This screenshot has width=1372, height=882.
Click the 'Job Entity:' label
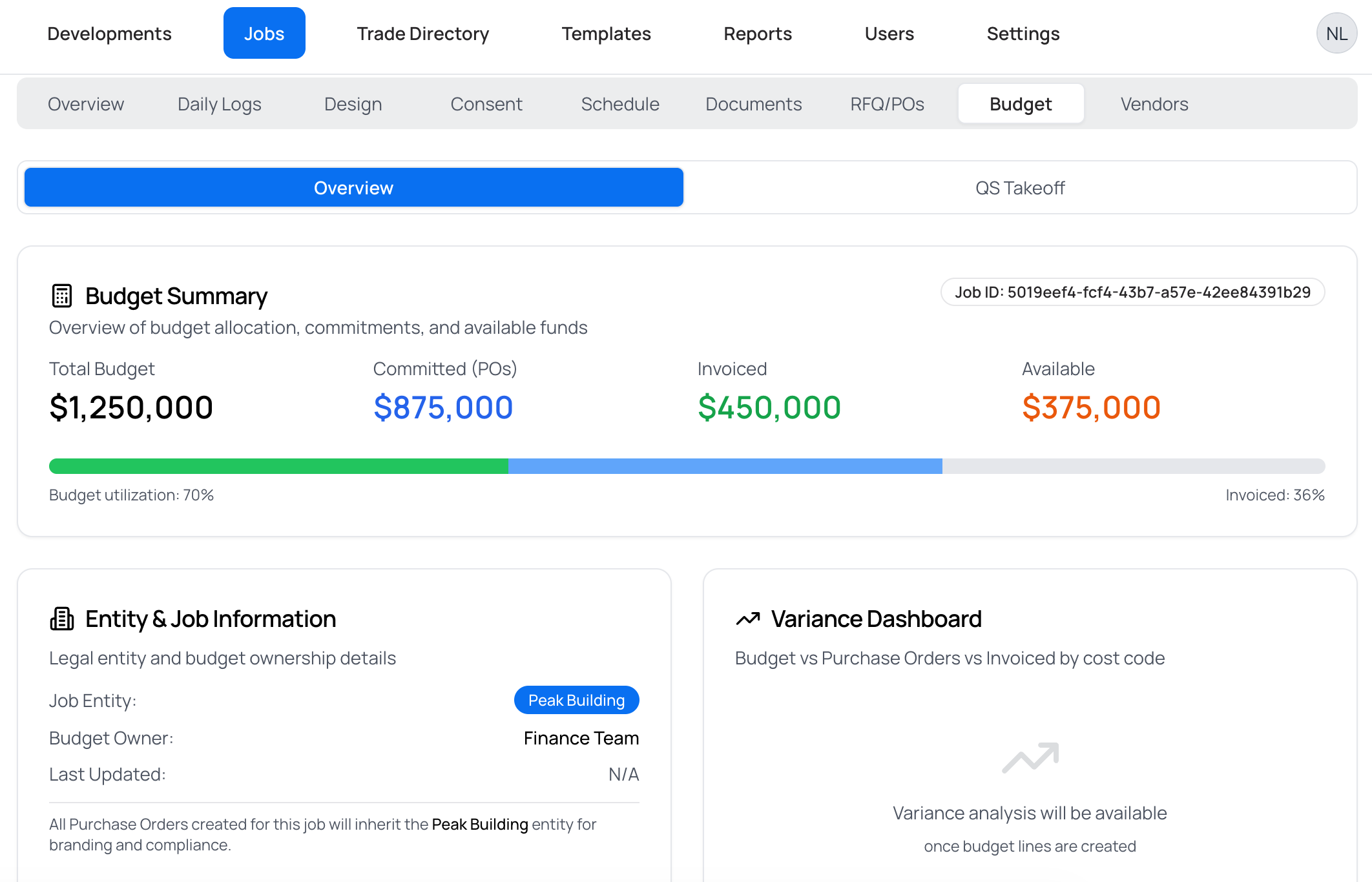(93, 701)
